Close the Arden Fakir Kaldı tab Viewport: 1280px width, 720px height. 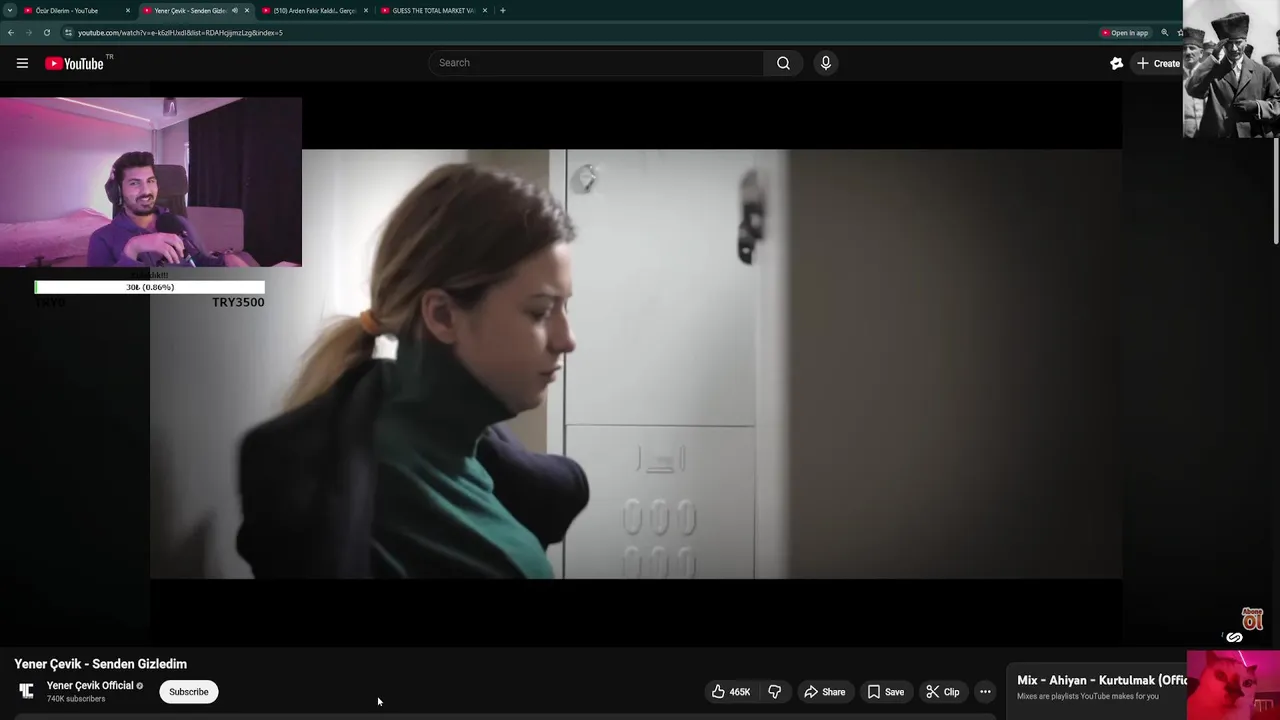[366, 11]
